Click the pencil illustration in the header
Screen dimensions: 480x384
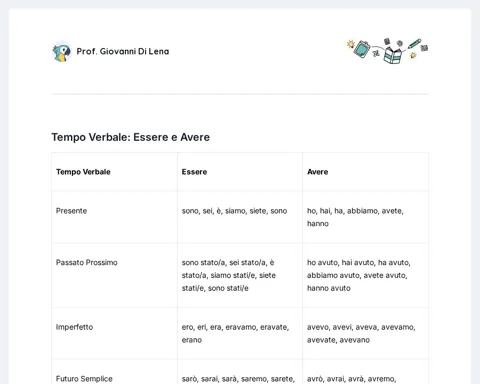click(414, 44)
